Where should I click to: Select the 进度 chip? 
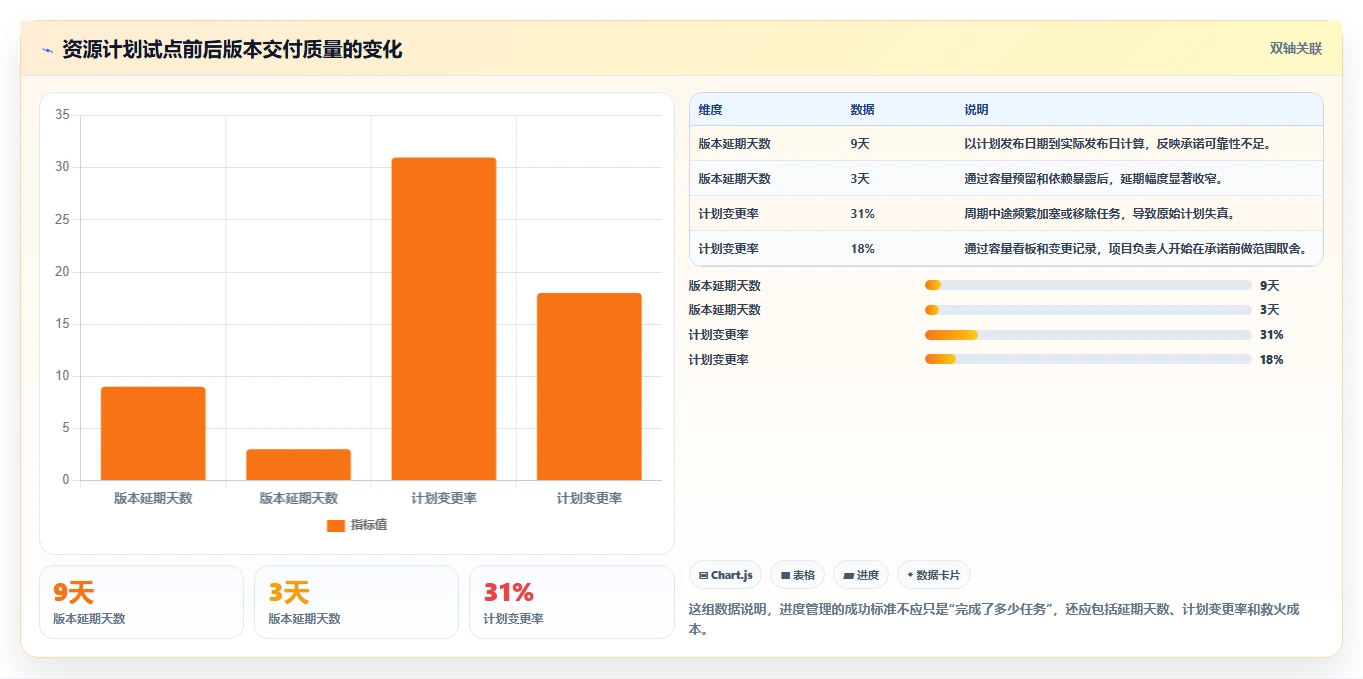pyautogui.click(x=861, y=575)
